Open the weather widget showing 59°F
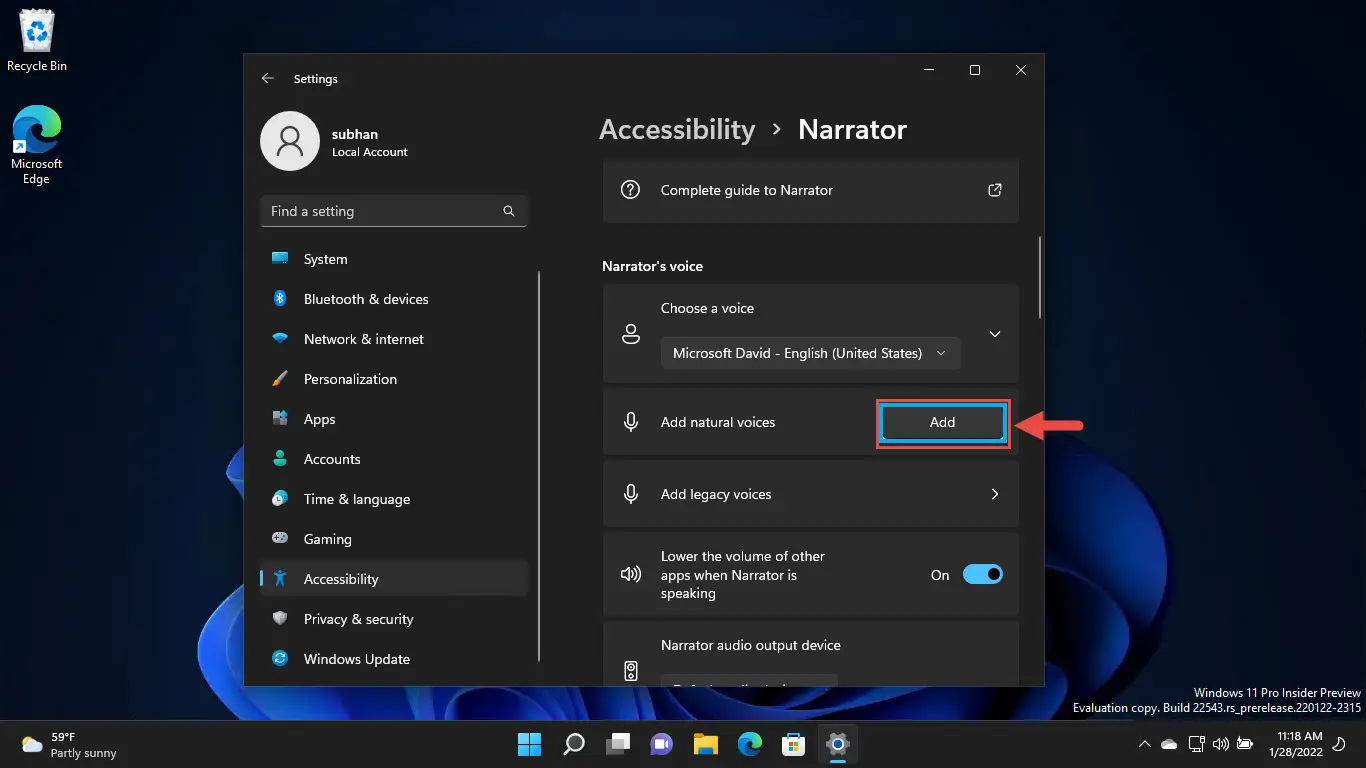Viewport: 1366px width, 768px height. (x=70, y=744)
